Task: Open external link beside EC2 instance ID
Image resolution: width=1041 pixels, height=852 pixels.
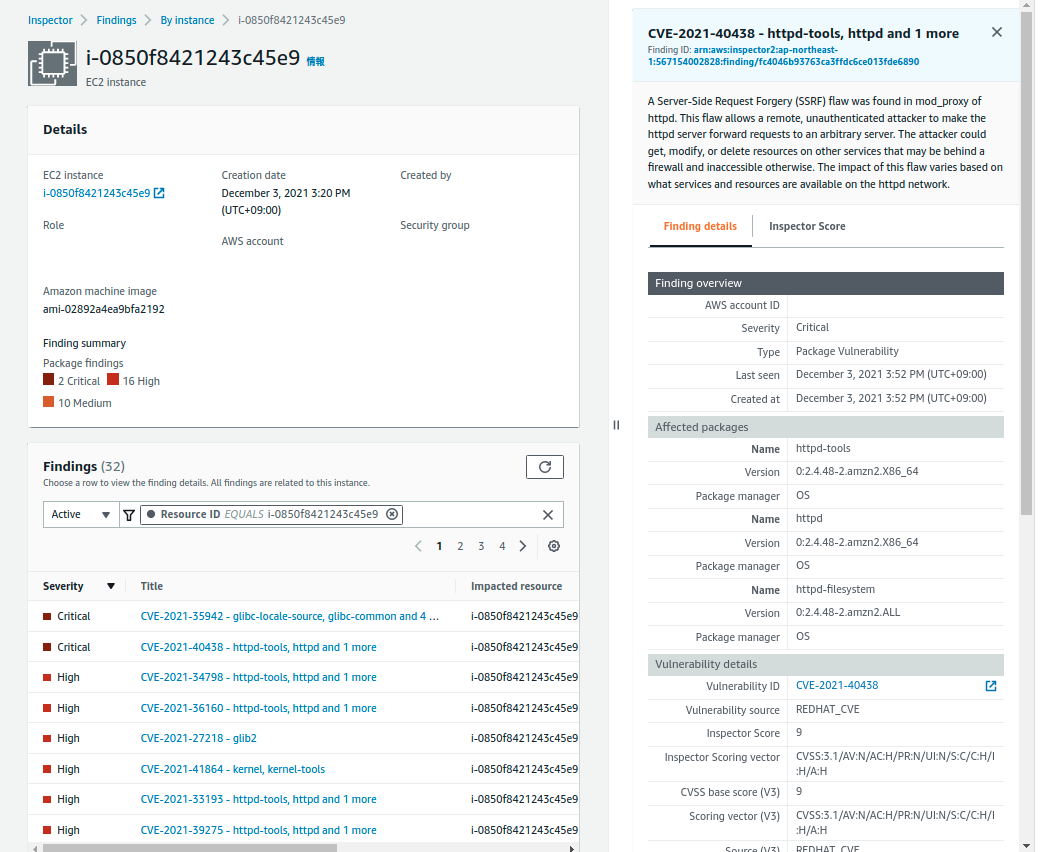Action: point(159,193)
